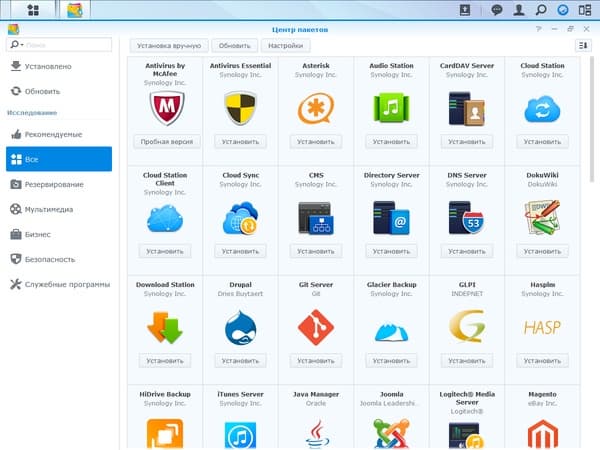Image resolution: width=600 pixels, height=450 pixels.
Task: Click the Antivirus by McAfee shield icon
Action: tap(166, 109)
